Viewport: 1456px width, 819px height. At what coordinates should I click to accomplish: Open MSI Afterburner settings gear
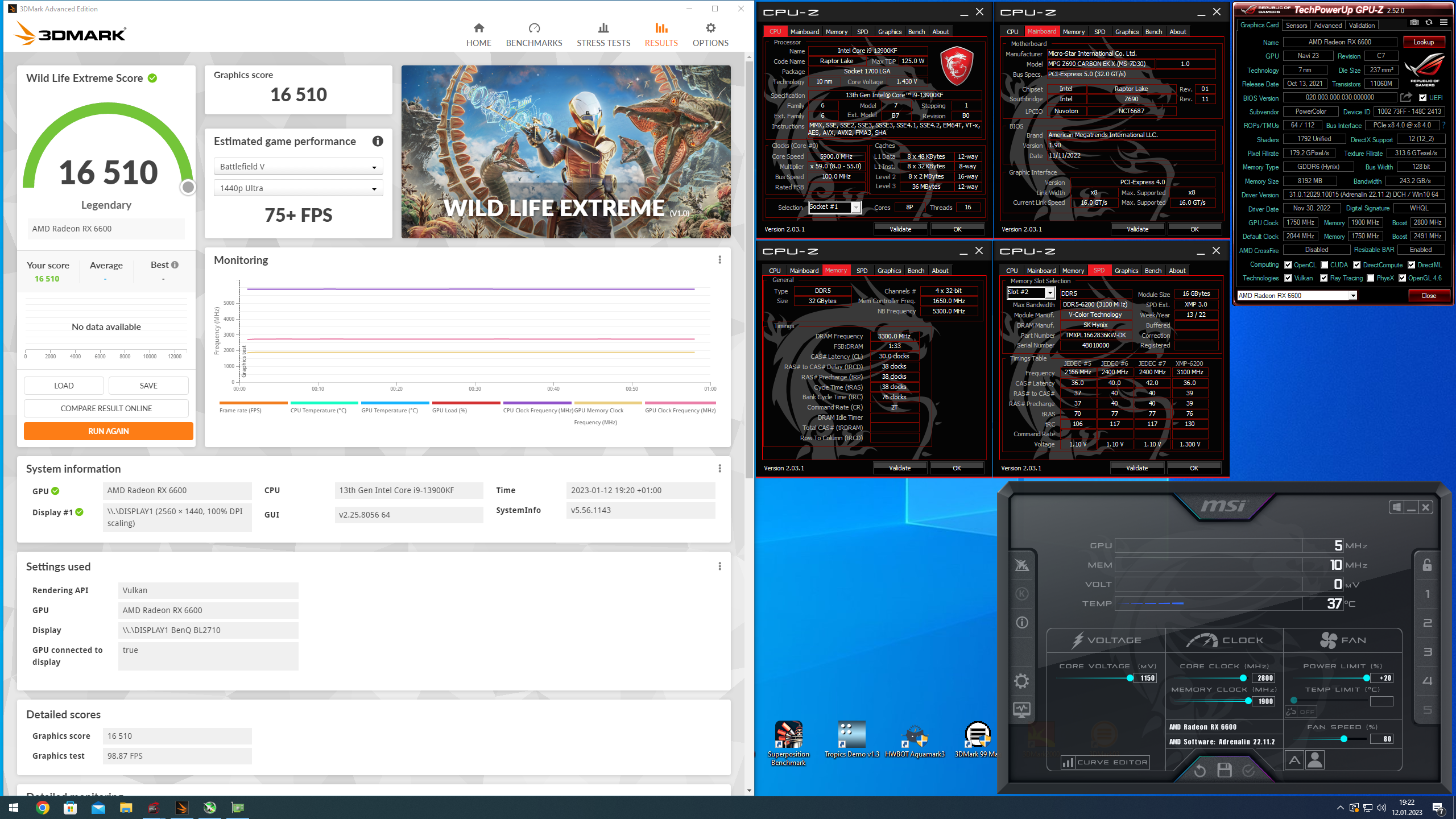[1022, 681]
